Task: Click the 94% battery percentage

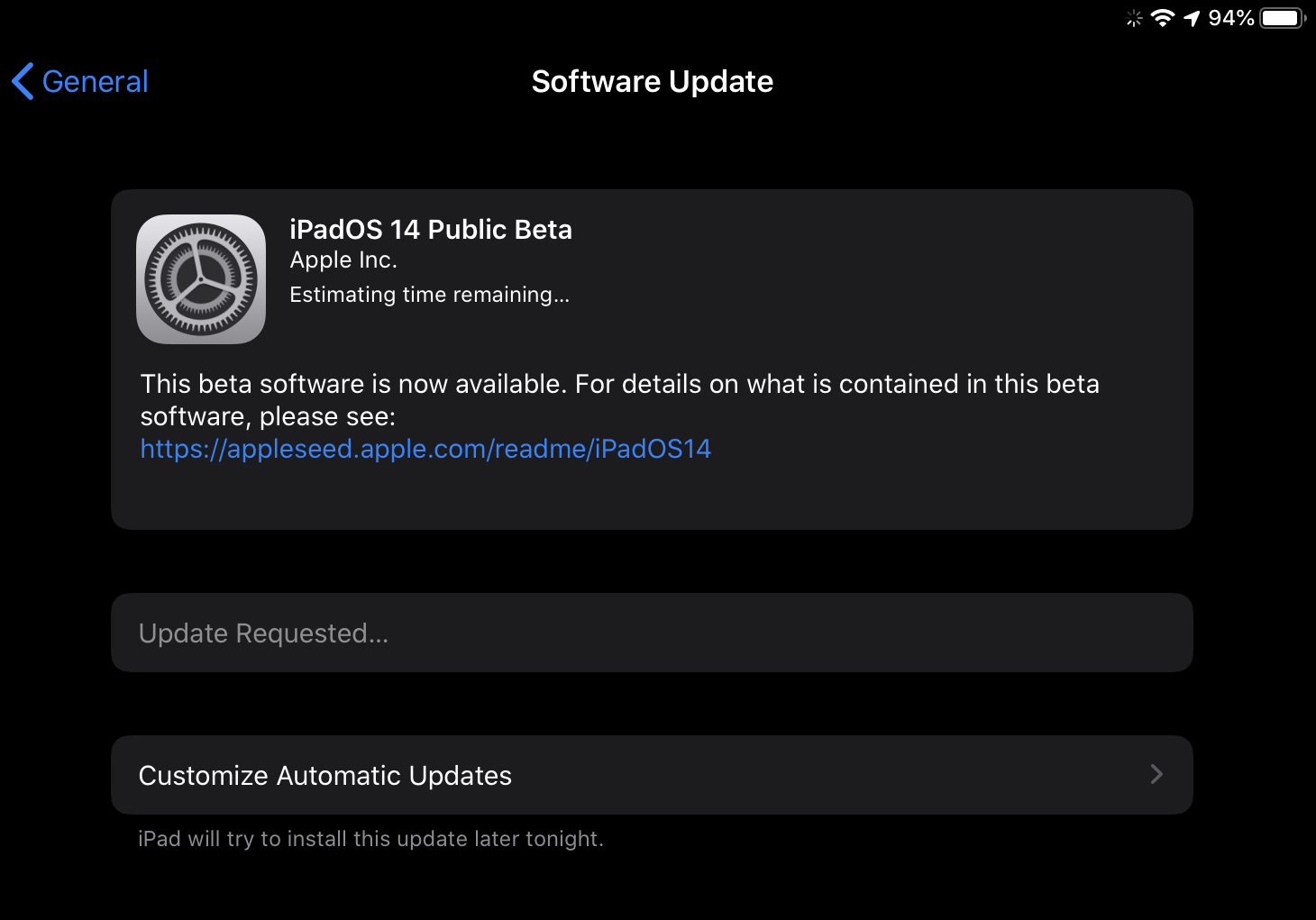Action: (1230, 18)
